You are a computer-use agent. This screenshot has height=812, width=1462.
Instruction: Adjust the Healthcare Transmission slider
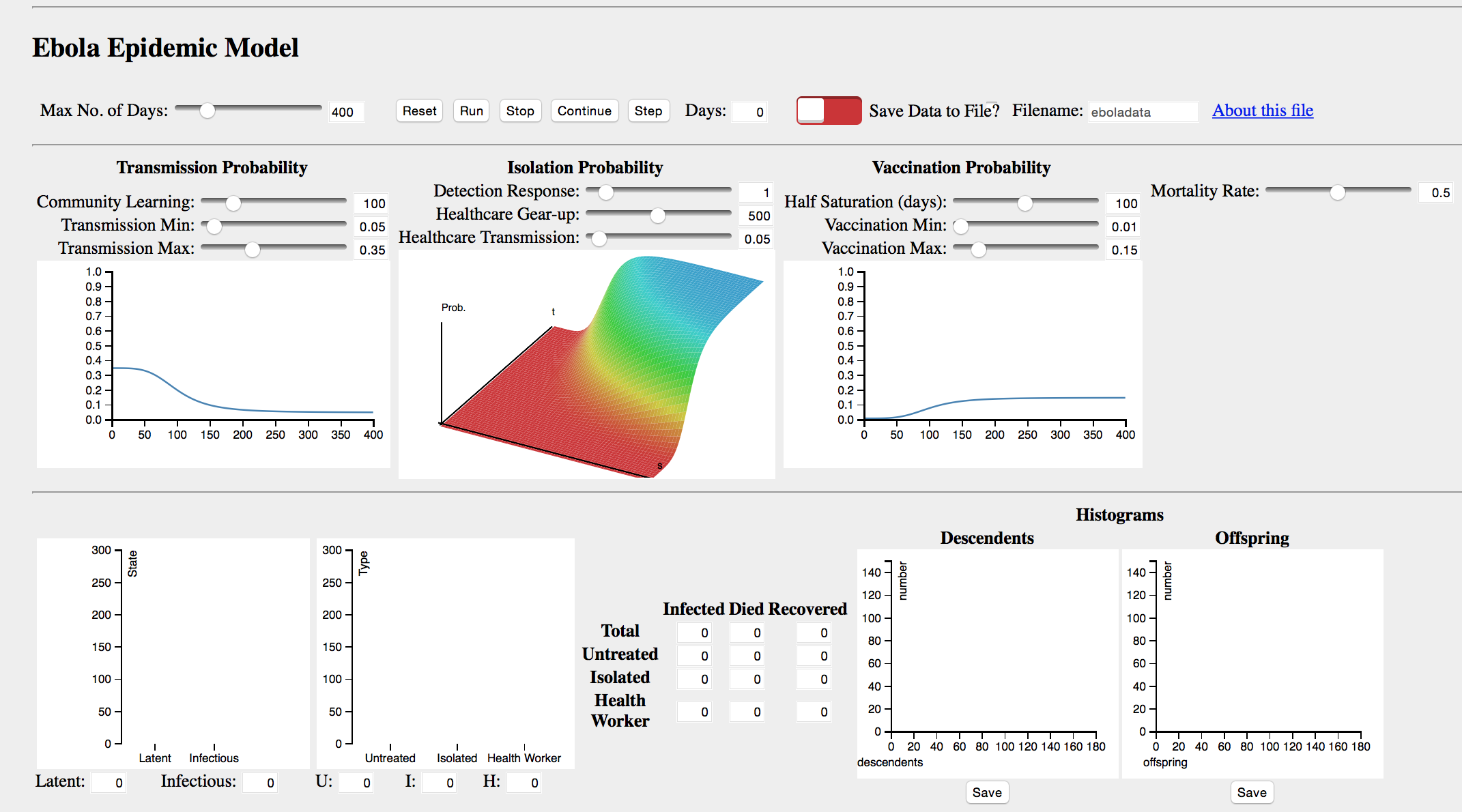(659, 238)
